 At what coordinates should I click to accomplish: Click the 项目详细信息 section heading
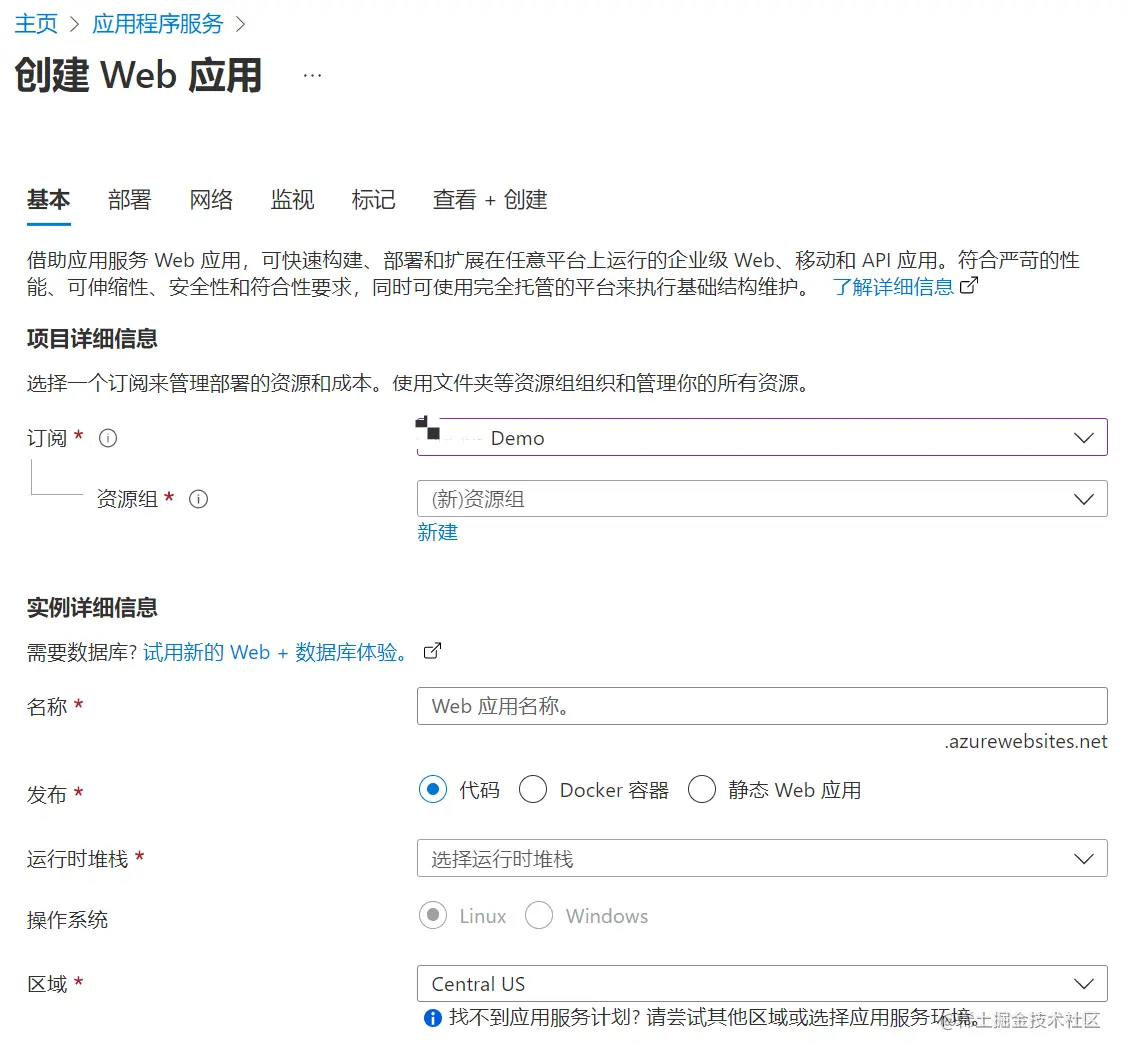92,338
